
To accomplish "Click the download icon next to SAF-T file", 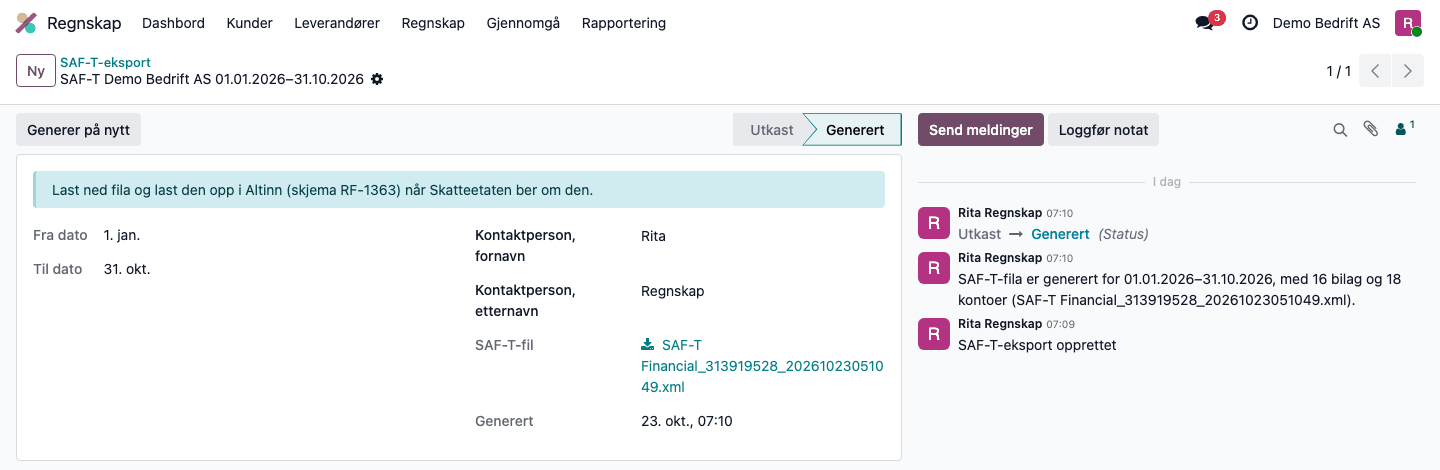I will pyautogui.click(x=647, y=345).
